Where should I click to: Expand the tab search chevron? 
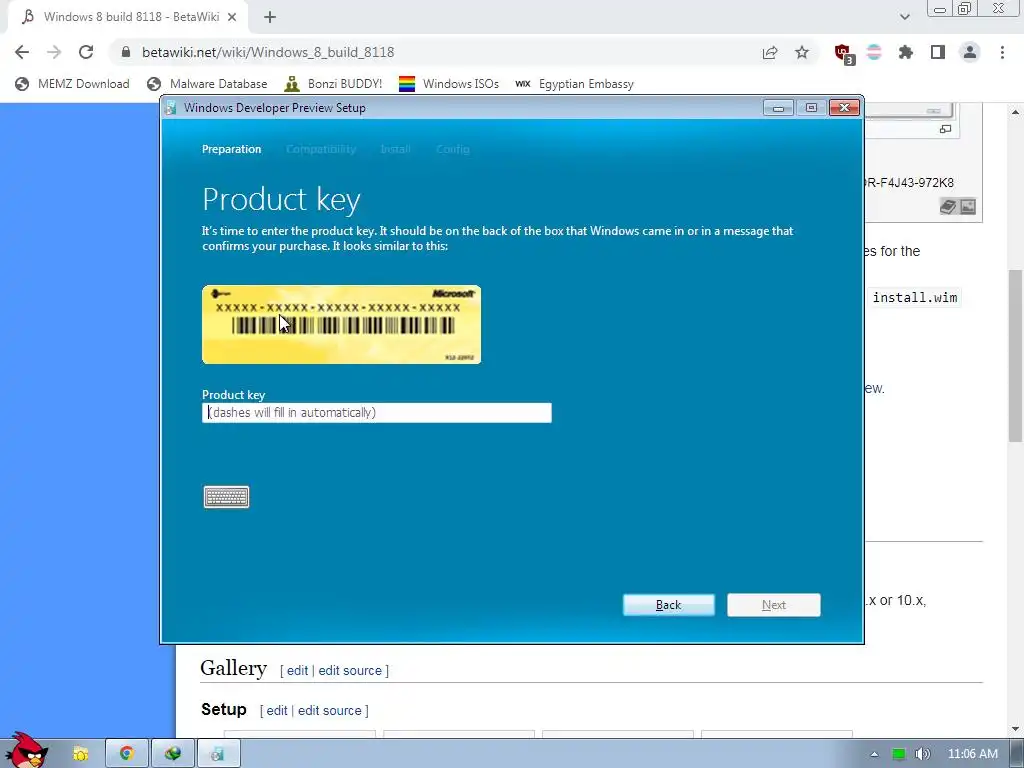904,17
